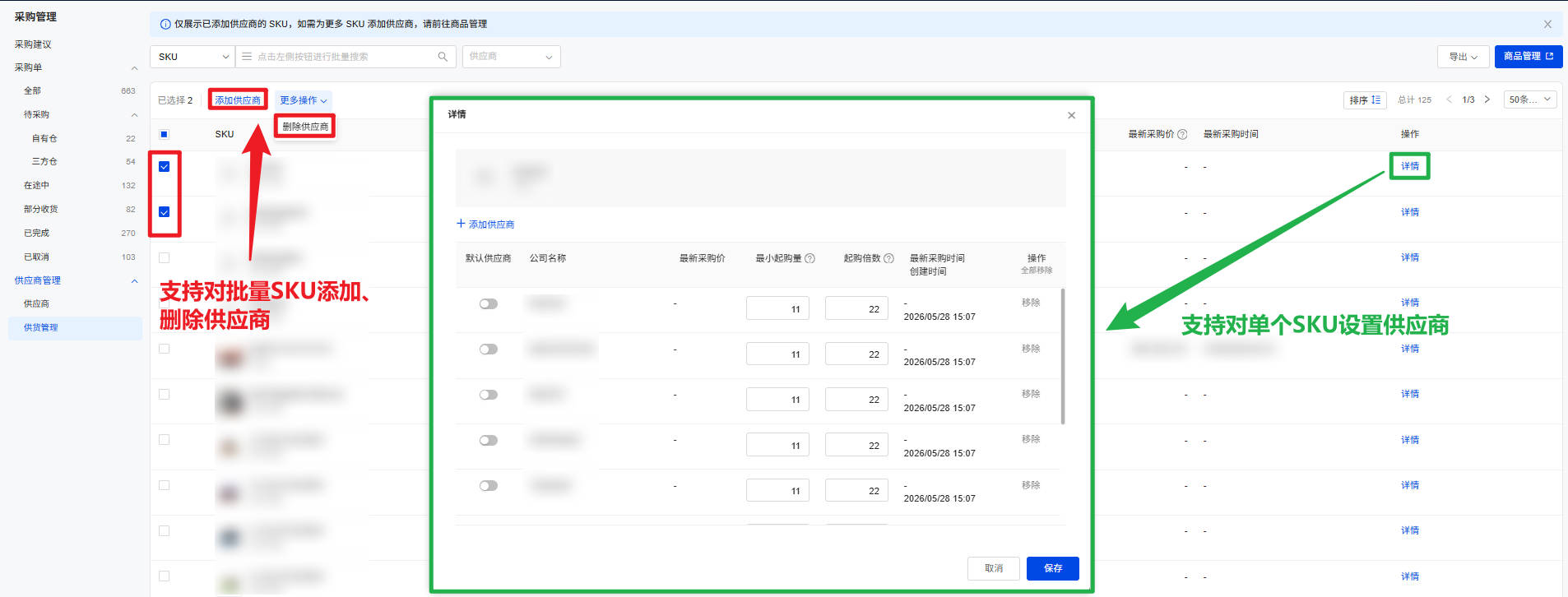Open the SKU search type dropdown
This screenshot has width=1568, height=597.
click(193, 57)
